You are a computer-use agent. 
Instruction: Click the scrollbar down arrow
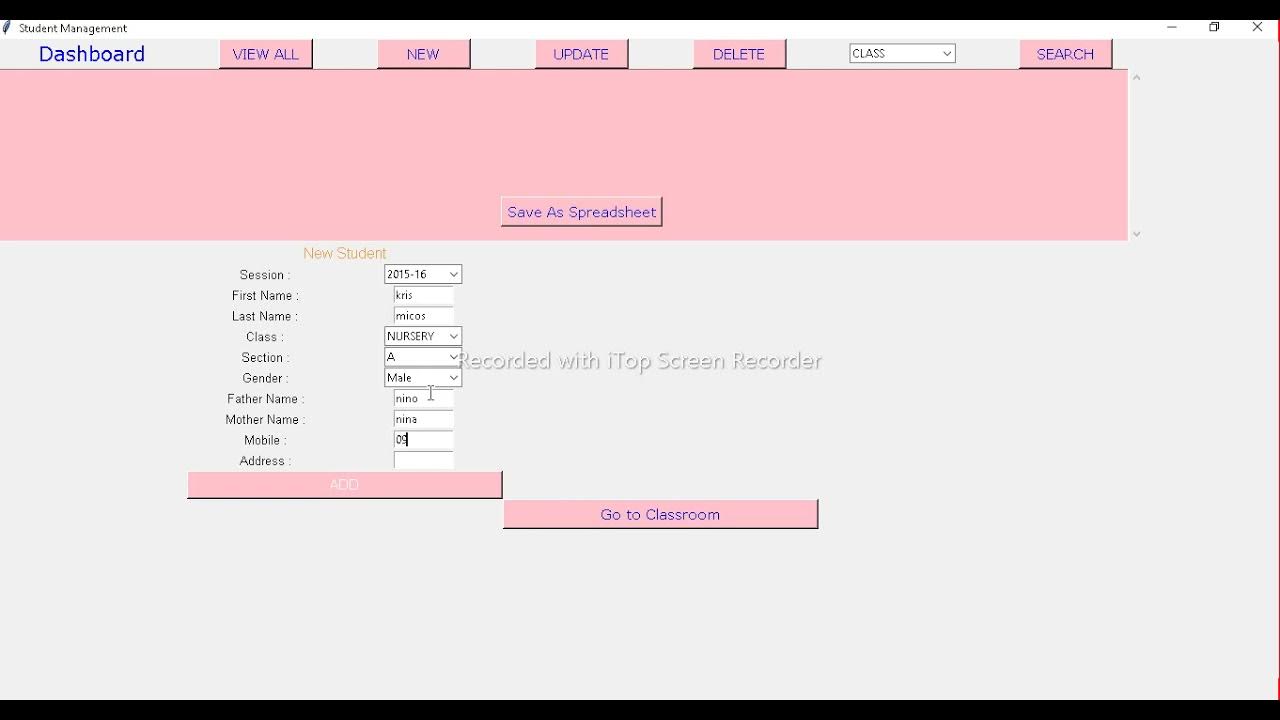tap(1136, 234)
